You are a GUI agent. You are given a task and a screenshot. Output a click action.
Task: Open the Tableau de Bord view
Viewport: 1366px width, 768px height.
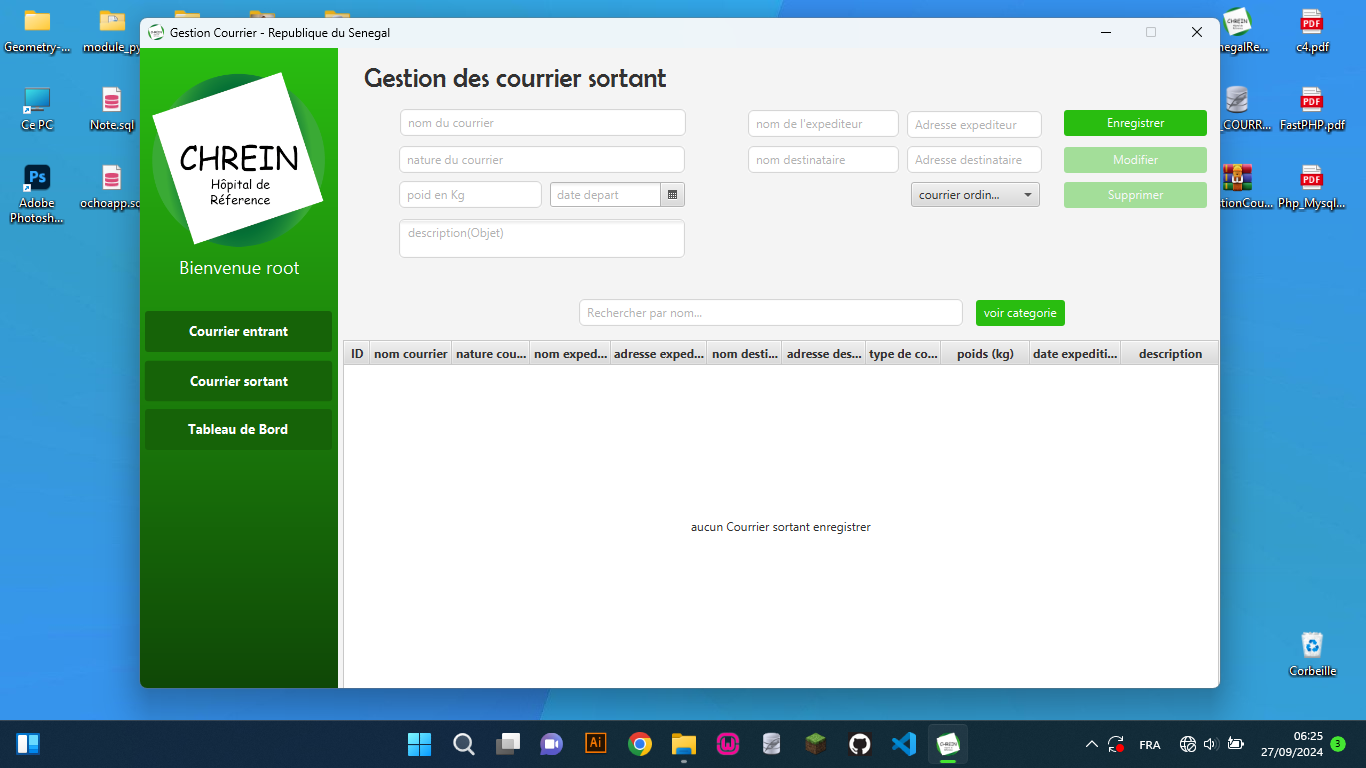click(238, 429)
